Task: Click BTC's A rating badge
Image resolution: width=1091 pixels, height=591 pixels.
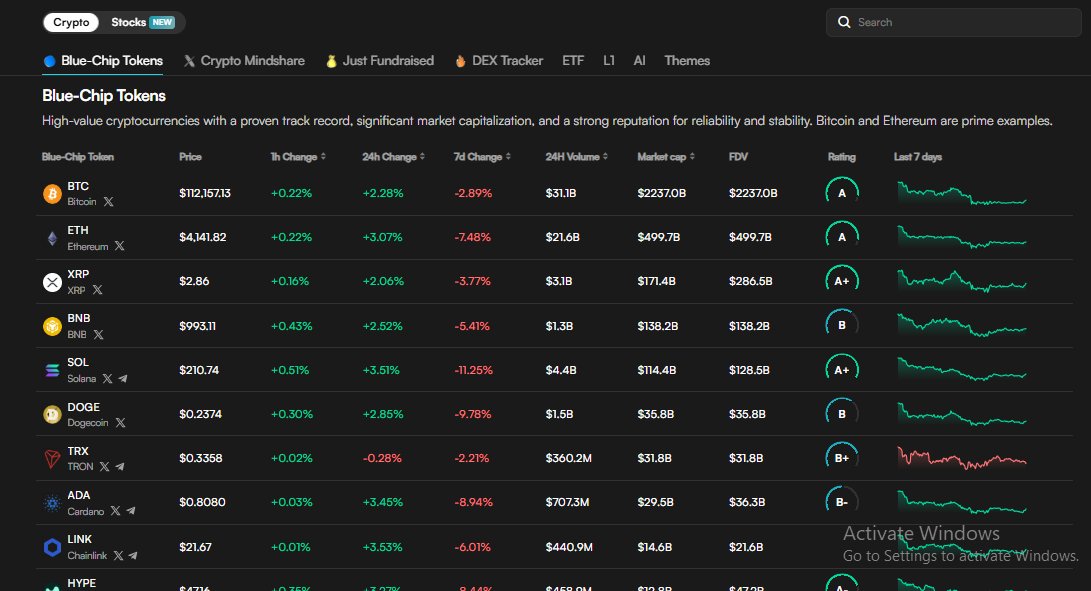Action: click(842, 193)
